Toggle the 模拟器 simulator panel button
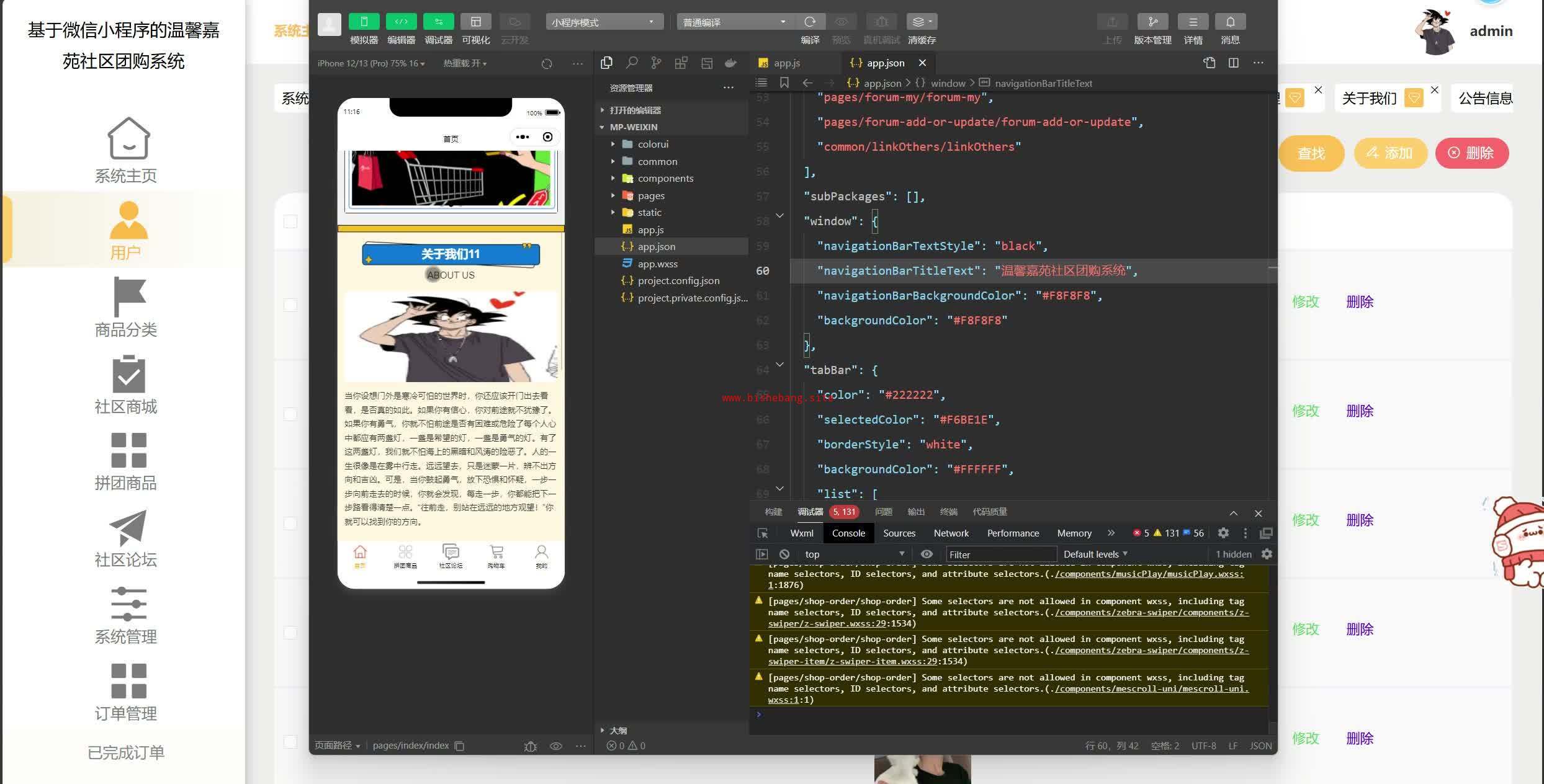The height and width of the screenshot is (784, 1544). pos(364,22)
